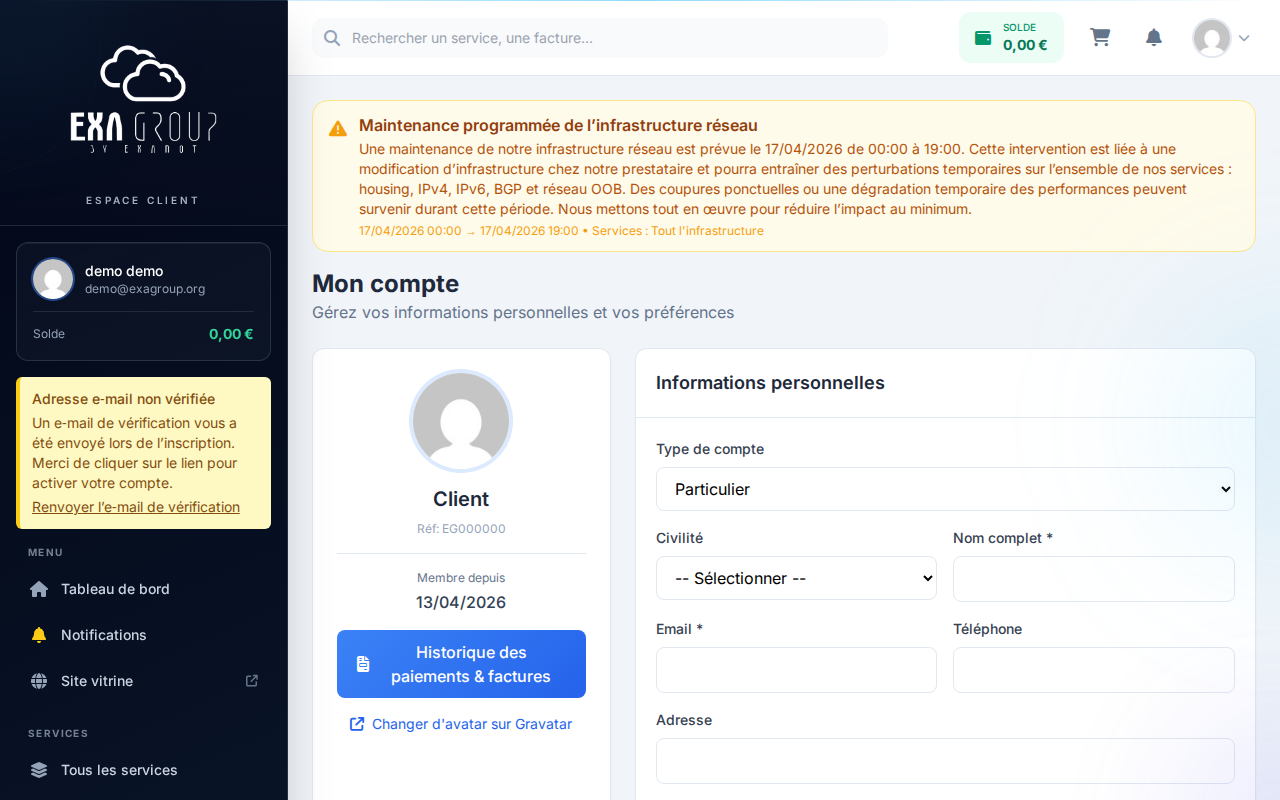The width and height of the screenshot is (1280, 800).
Task: Click the document icon on Historique button
Action: click(x=363, y=664)
